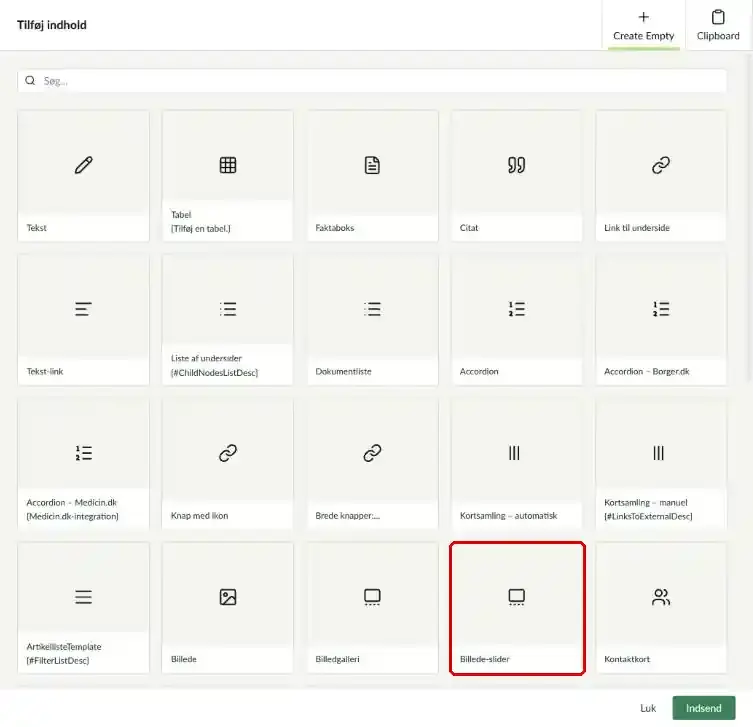The height and width of the screenshot is (727, 753).
Task: Click the Kontaktkort label
Action: point(627,659)
